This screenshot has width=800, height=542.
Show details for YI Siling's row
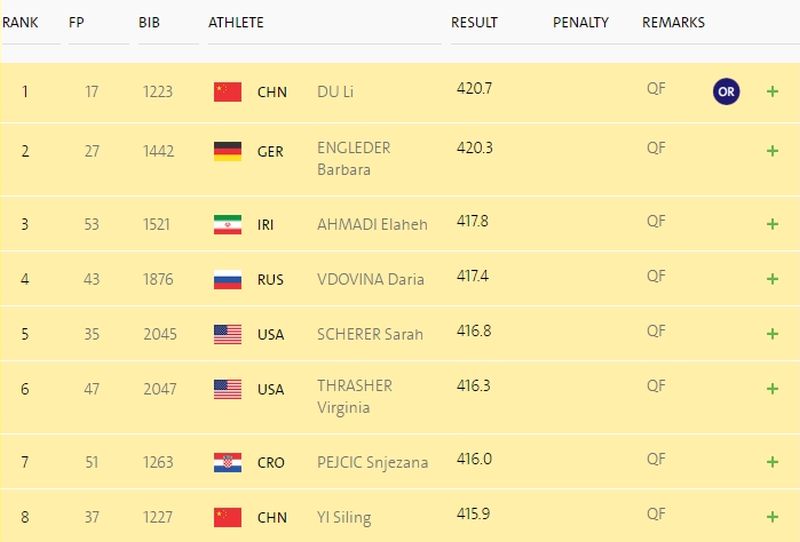[x=772, y=516]
